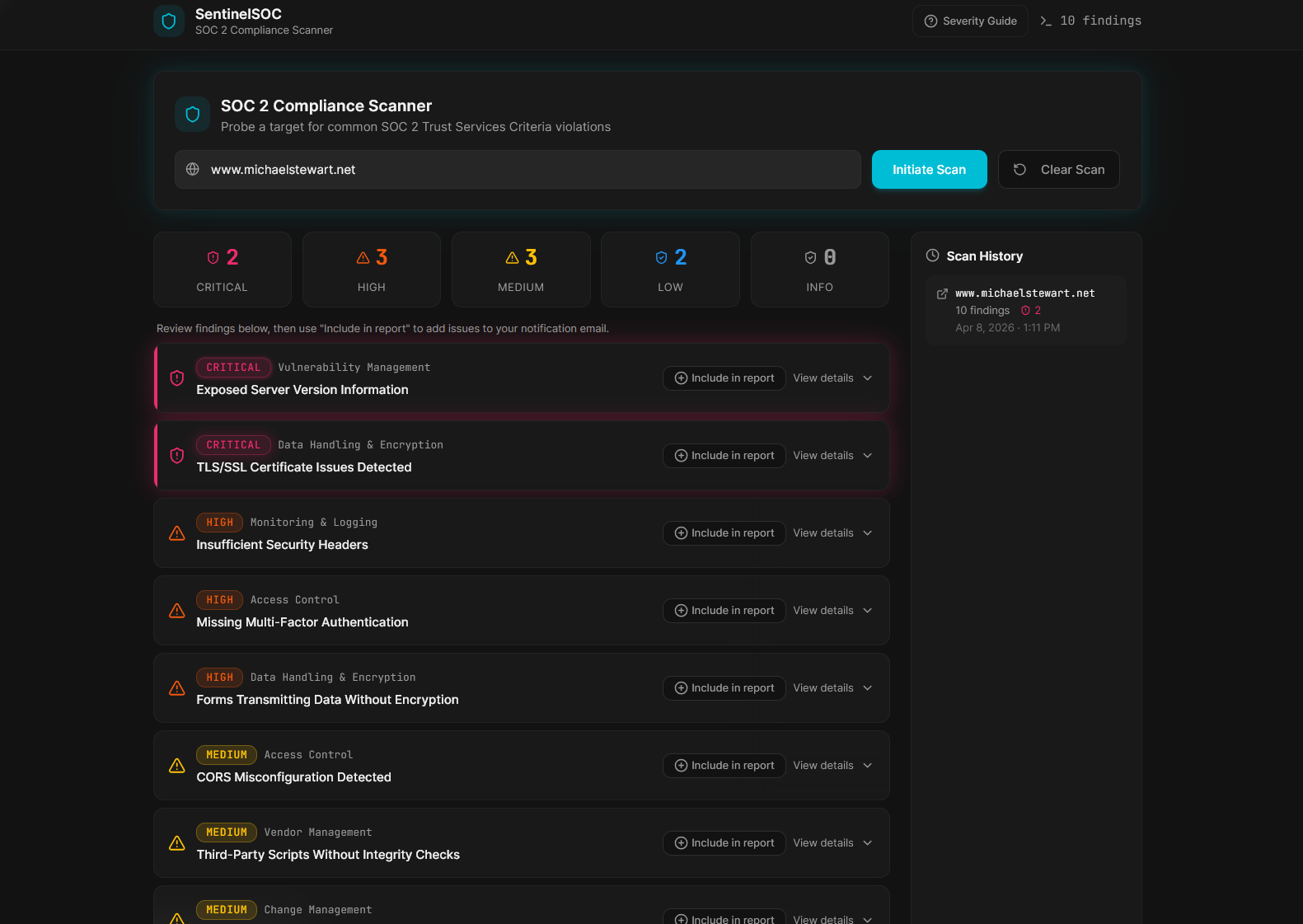Click the Clear Scan button
1303x924 pixels.
point(1058,169)
